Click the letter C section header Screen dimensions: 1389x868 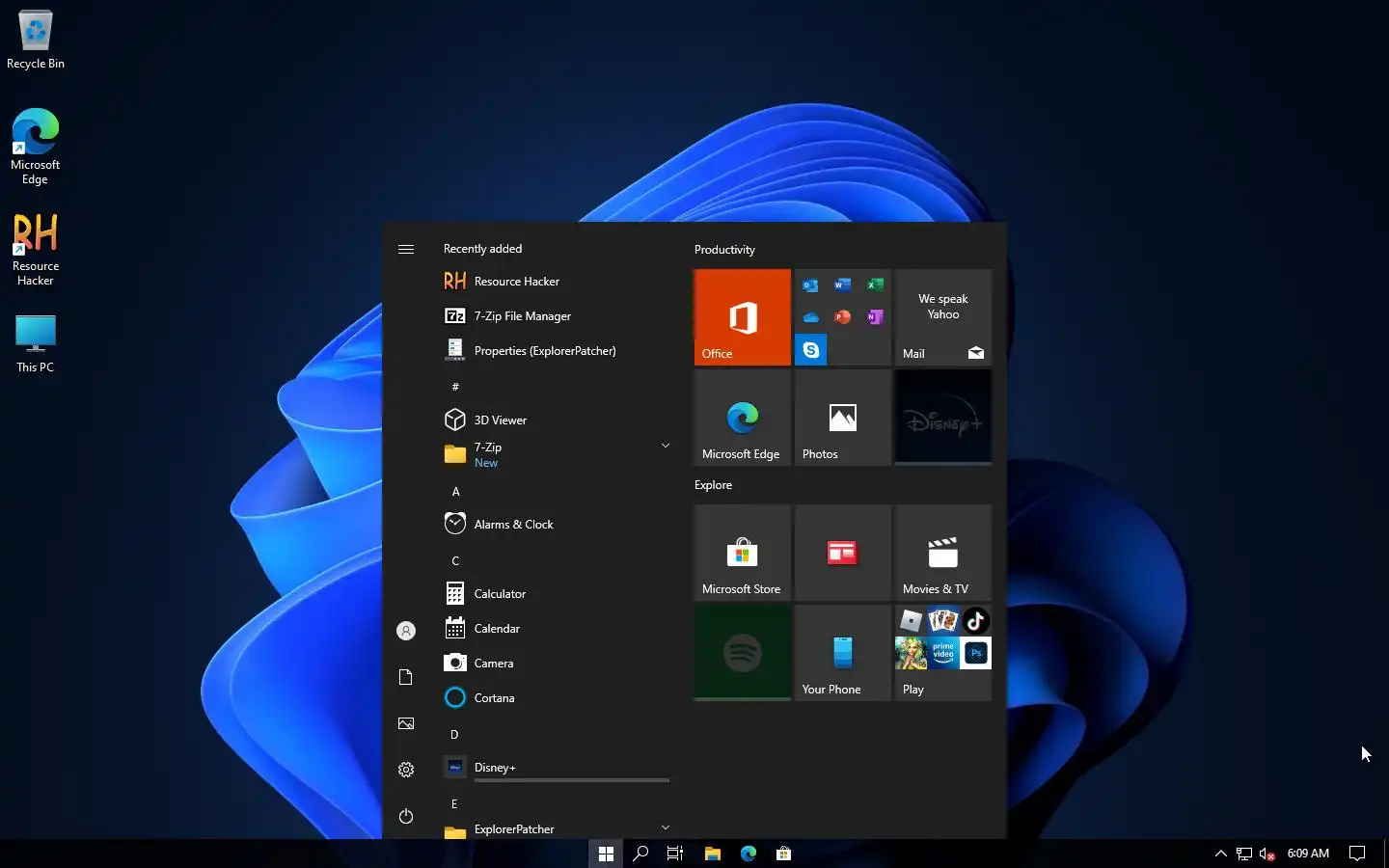pyautogui.click(x=455, y=561)
